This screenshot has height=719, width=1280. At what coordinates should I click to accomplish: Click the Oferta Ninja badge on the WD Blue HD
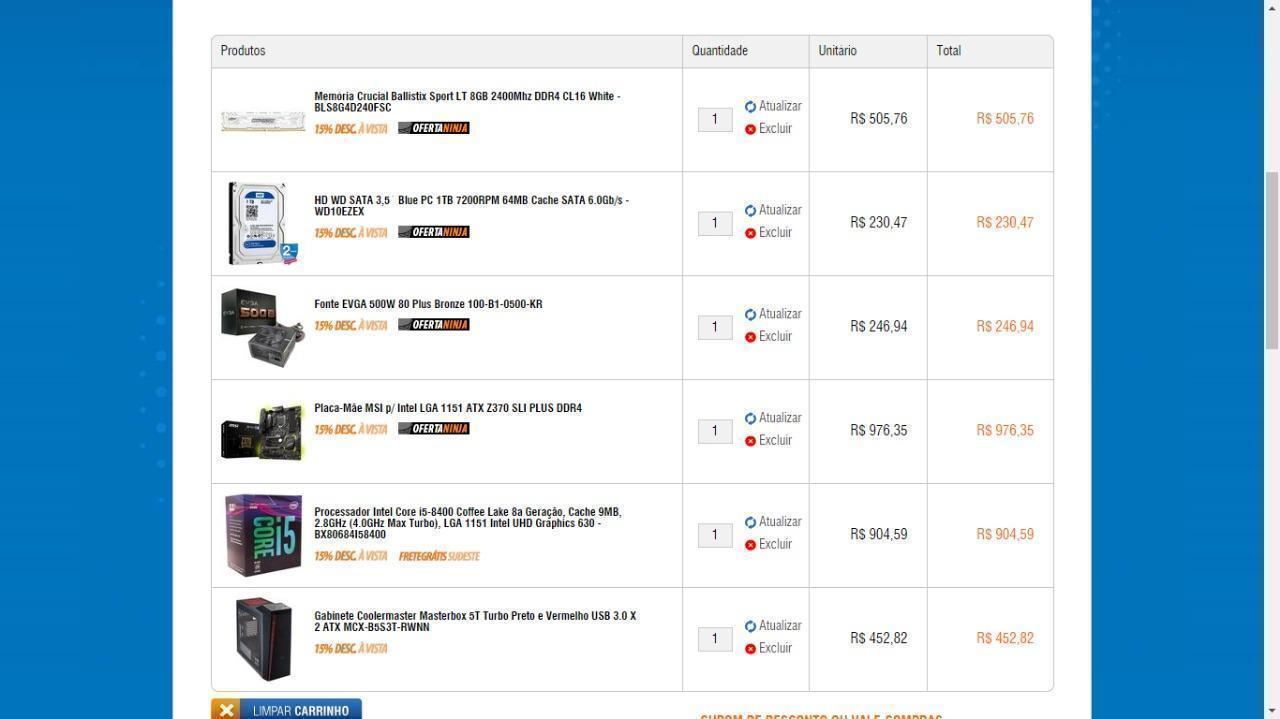[433, 232]
